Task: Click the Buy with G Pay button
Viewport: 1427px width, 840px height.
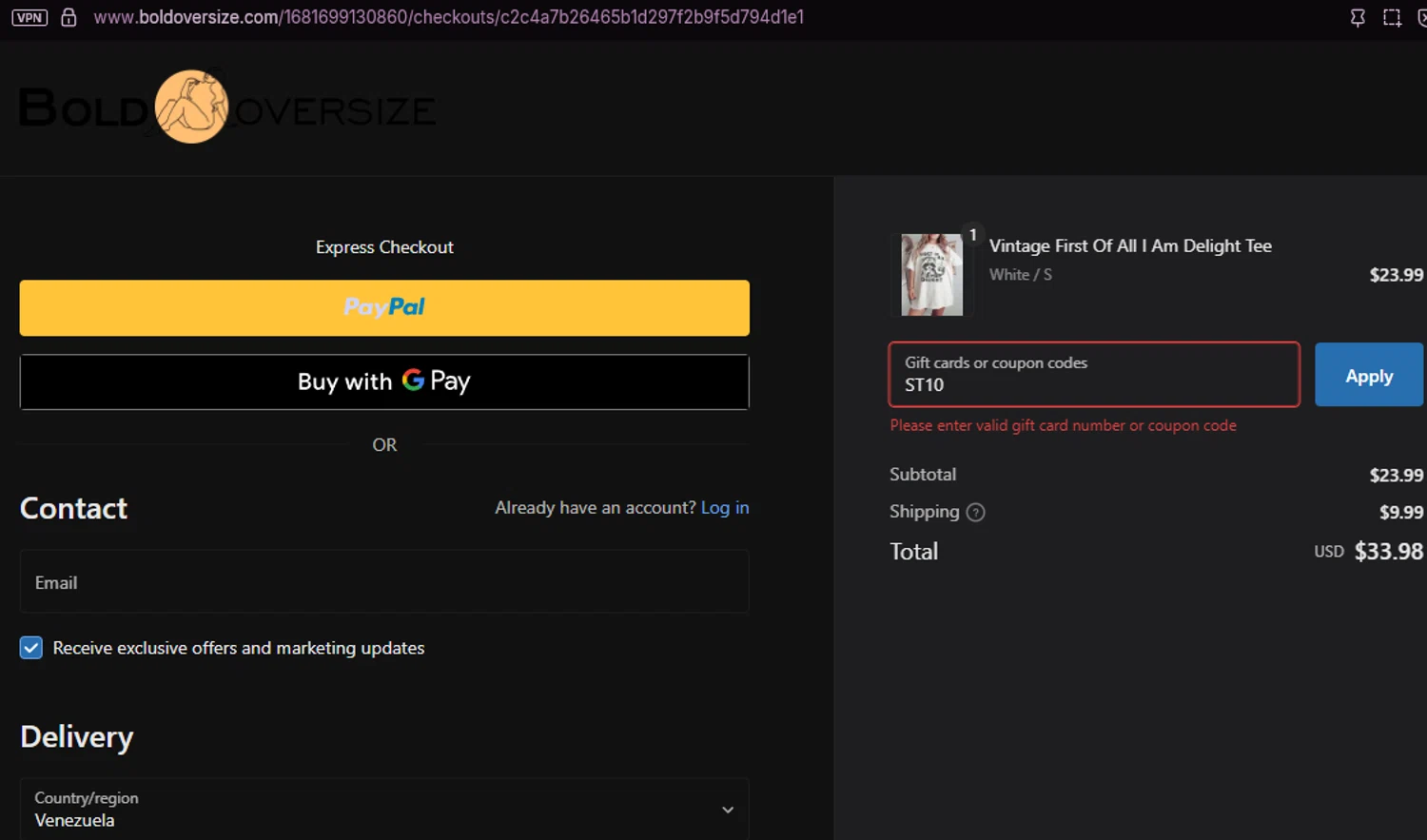Action: pyautogui.click(x=384, y=381)
